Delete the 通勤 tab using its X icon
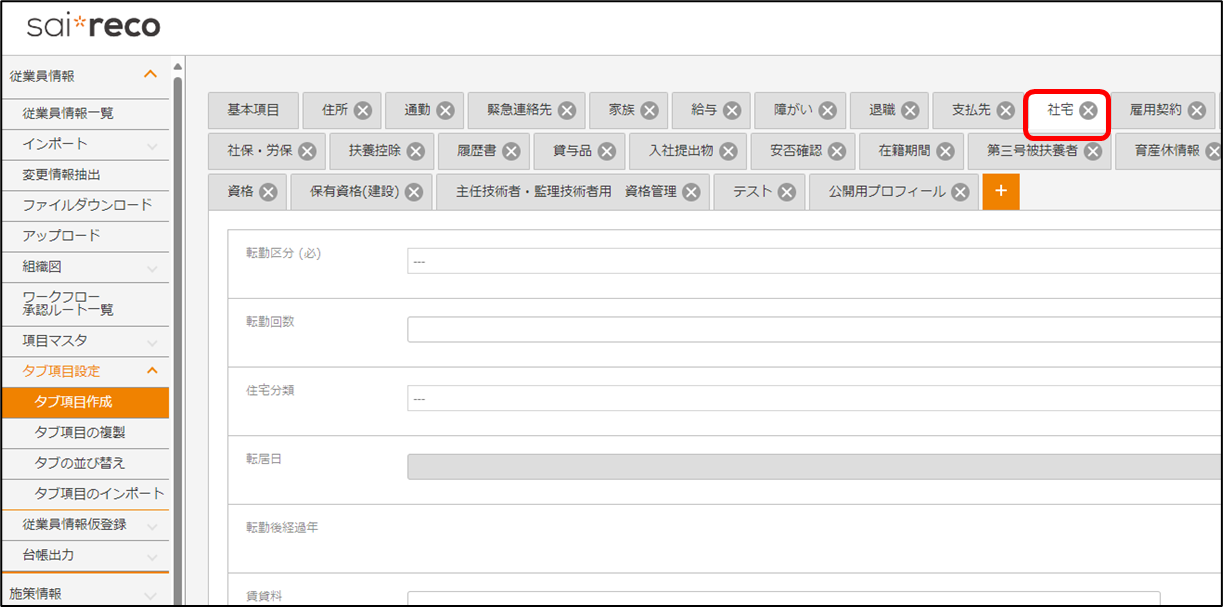 445,111
